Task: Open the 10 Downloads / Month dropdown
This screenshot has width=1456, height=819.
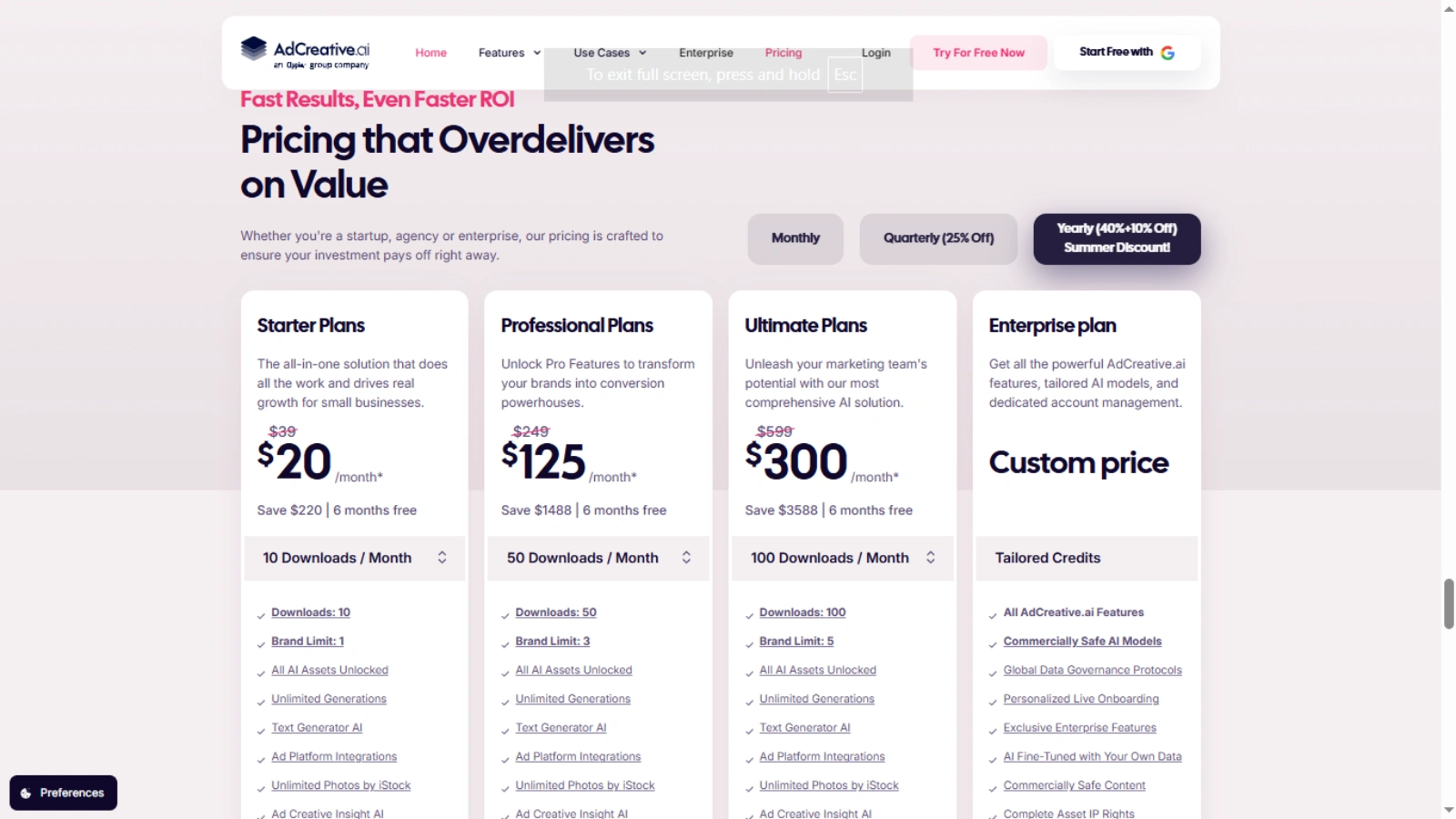Action: (x=354, y=558)
